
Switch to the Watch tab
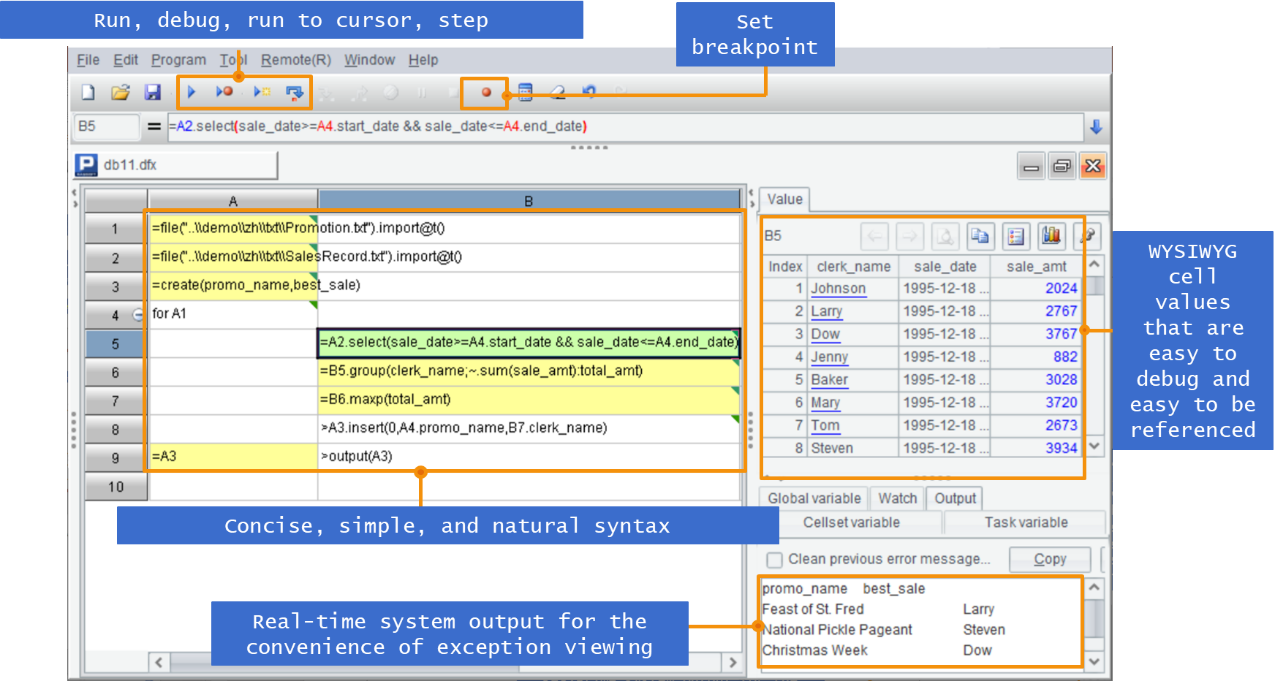click(x=897, y=498)
